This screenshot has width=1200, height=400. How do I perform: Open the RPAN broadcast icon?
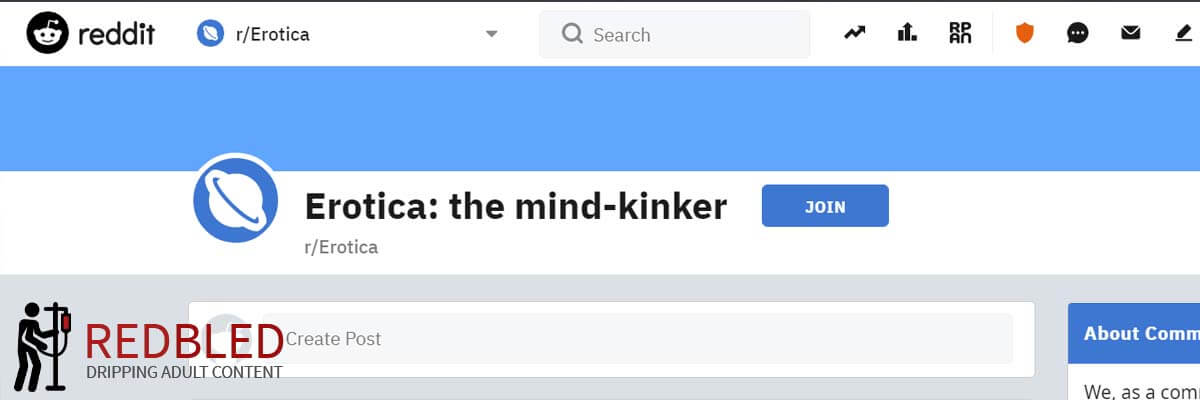(960, 33)
